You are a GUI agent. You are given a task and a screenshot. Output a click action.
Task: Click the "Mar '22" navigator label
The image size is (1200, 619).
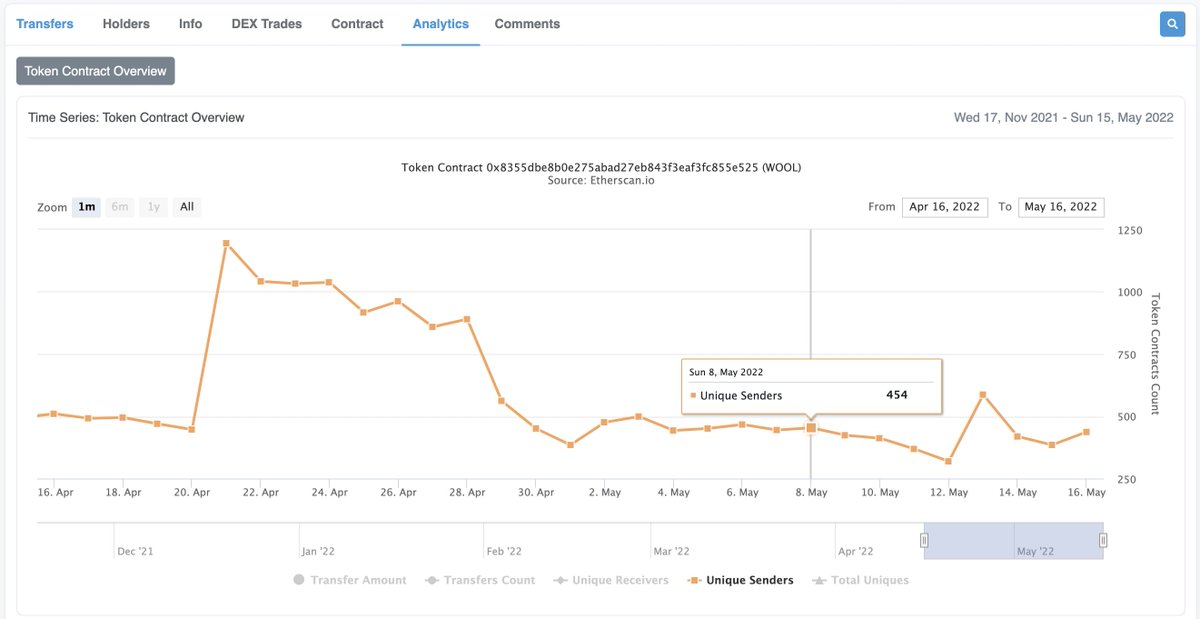click(x=671, y=551)
